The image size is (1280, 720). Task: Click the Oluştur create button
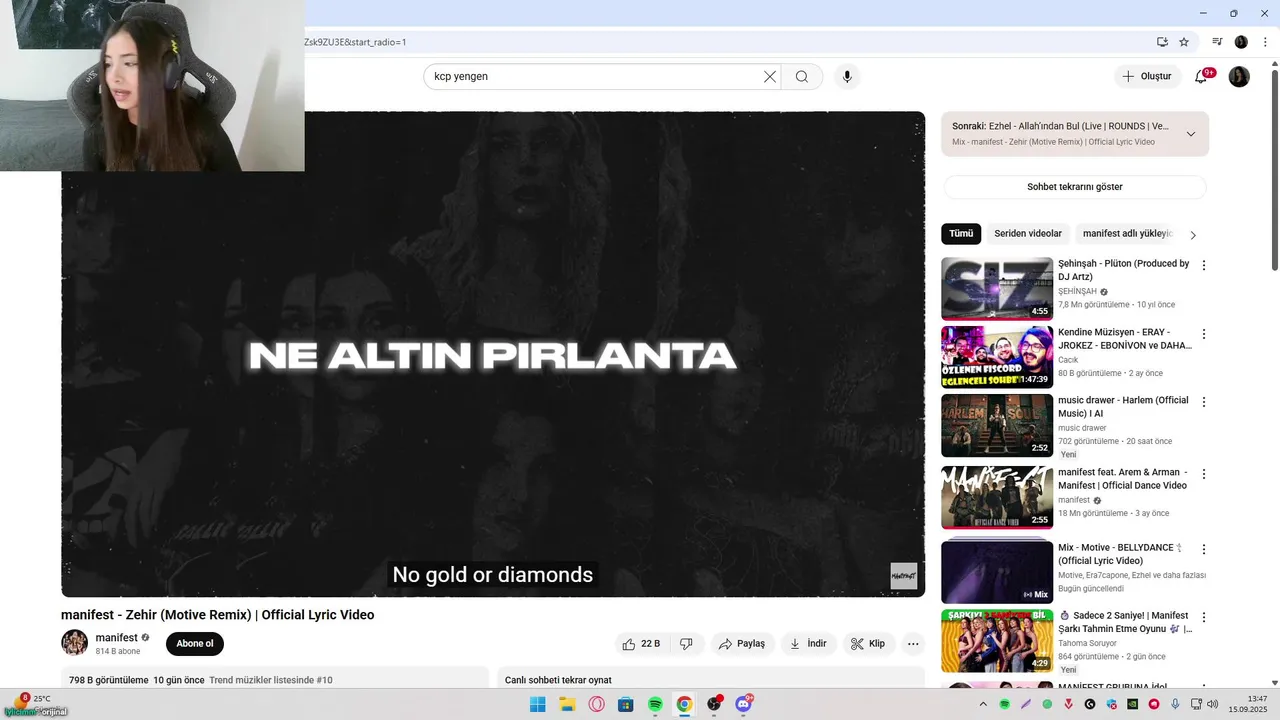point(1147,76)
